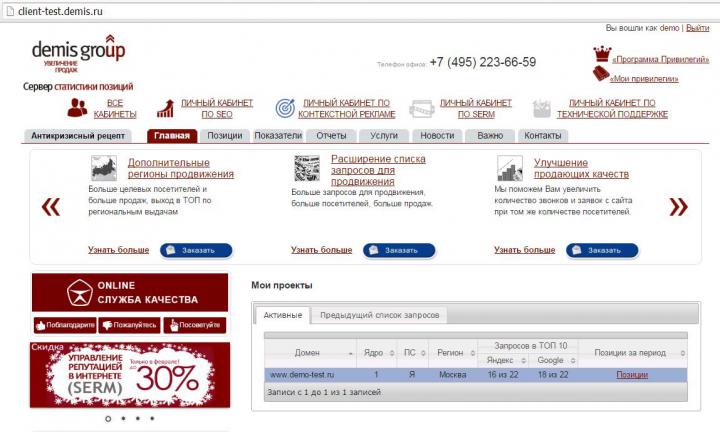The height and width of the screenshot is (432, 720).
Task: Open the «Программа Привилегий» link
Action: coord(660,60)
